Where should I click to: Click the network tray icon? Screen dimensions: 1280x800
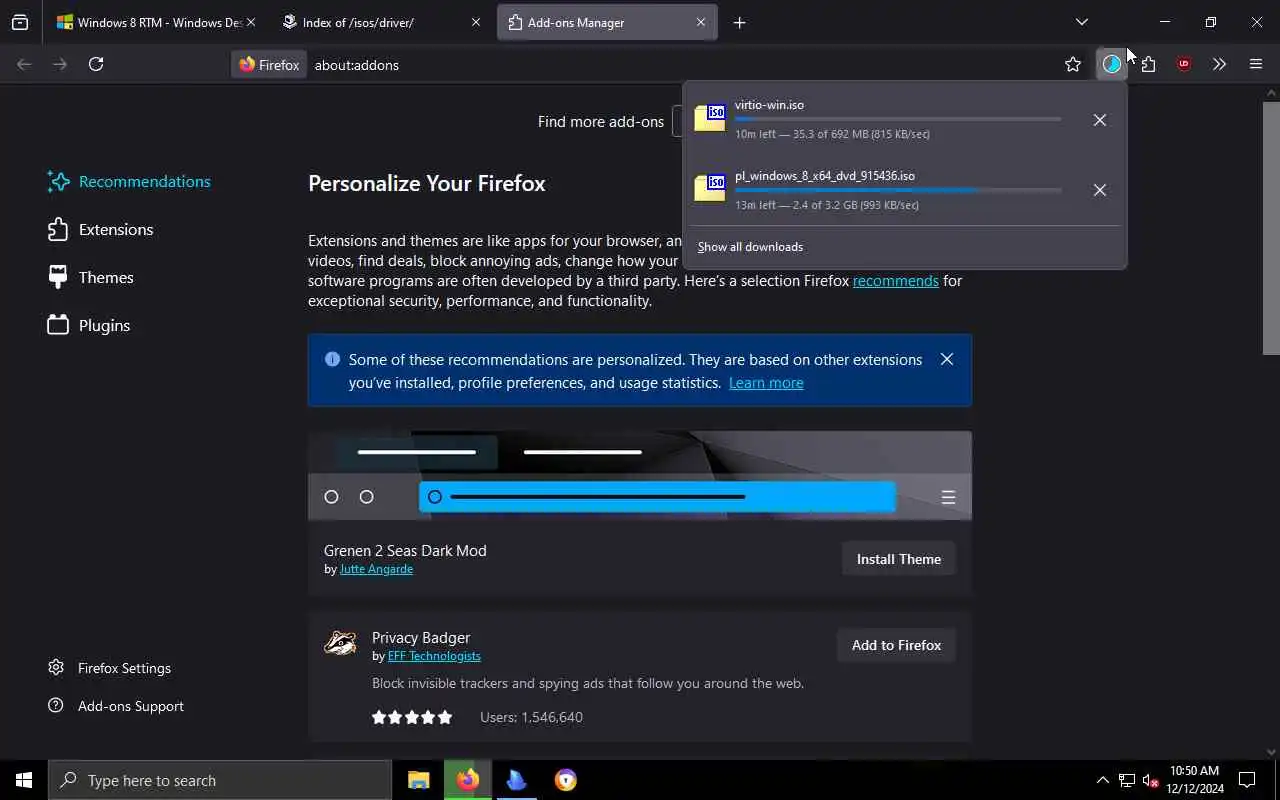pos(1126,780)
